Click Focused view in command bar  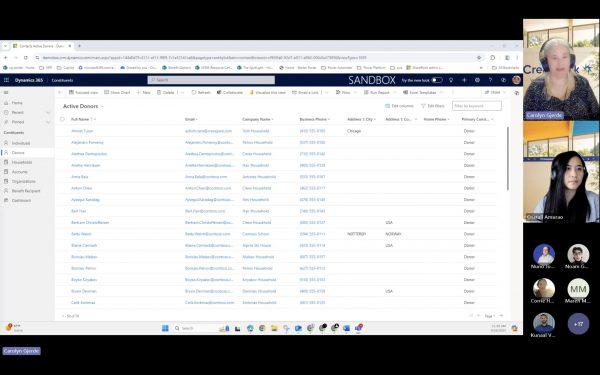pos(83,93)
